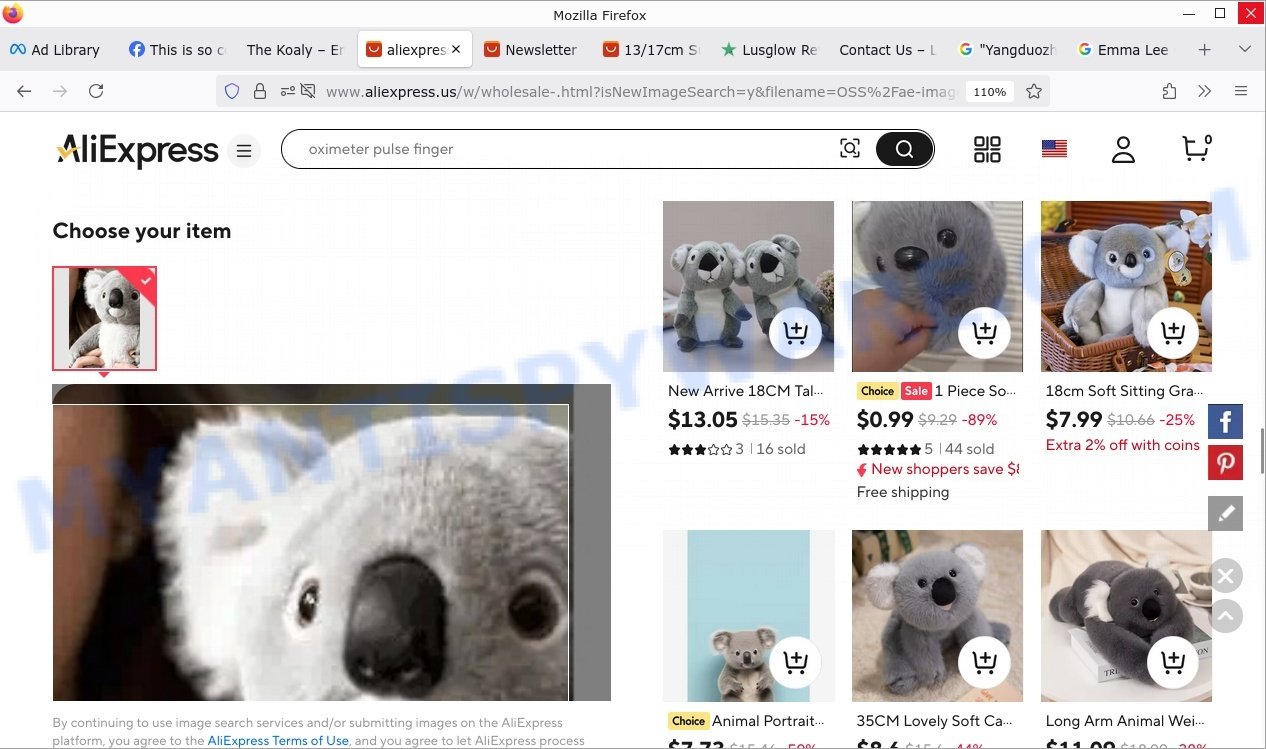
Task: Add New Arrive 18CM koala to cart
Action: click(x=796, y=333)
